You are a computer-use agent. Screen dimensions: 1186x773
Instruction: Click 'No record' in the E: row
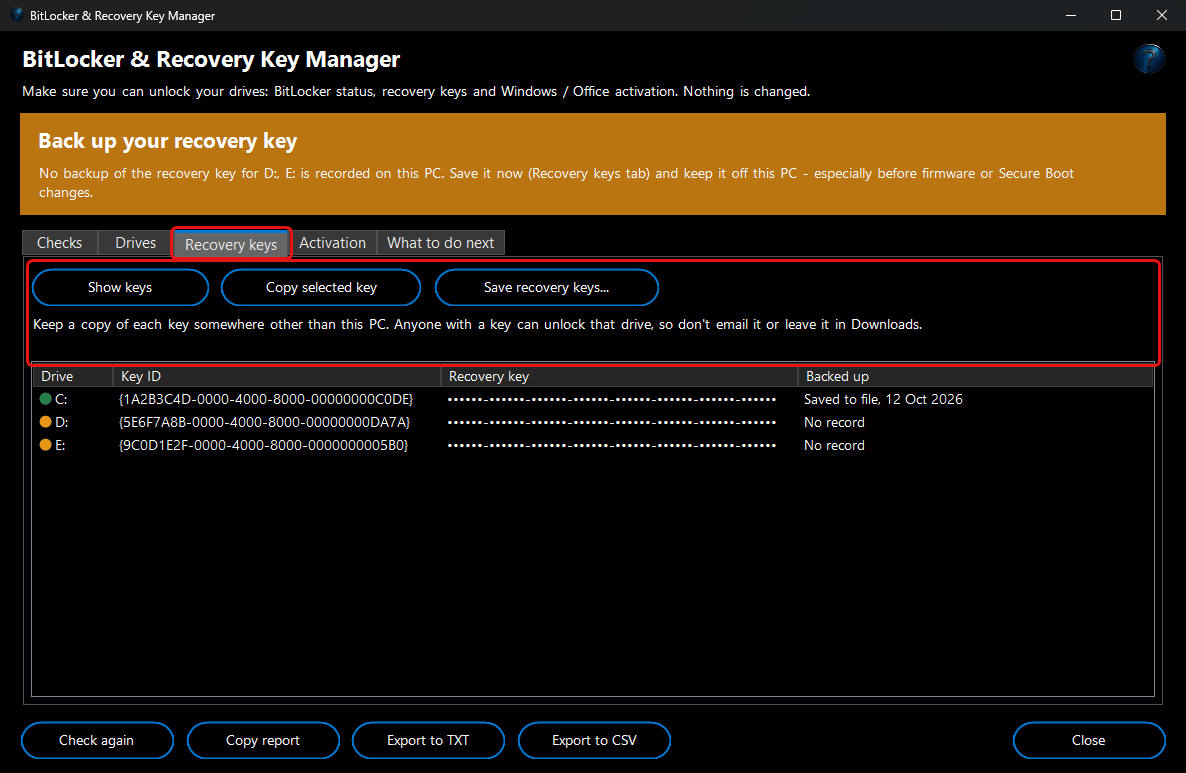click(834, 445)
